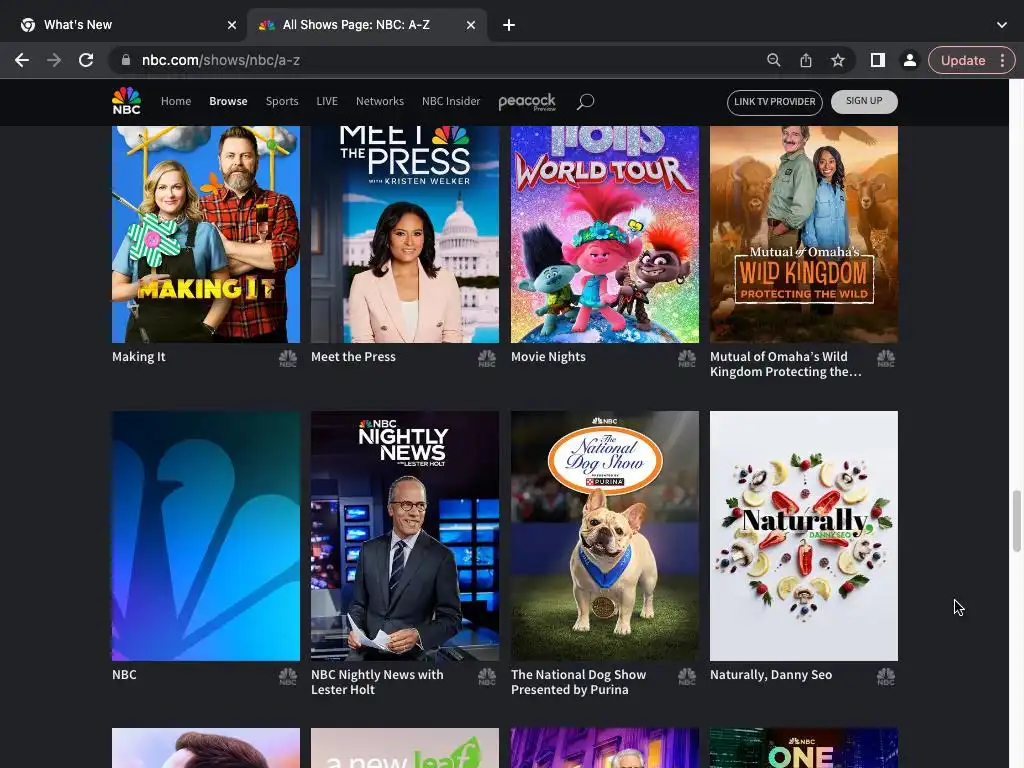Click the SIGN UP button
The height and width of the screenshot is (768, 1024).
tap(864, 101)
